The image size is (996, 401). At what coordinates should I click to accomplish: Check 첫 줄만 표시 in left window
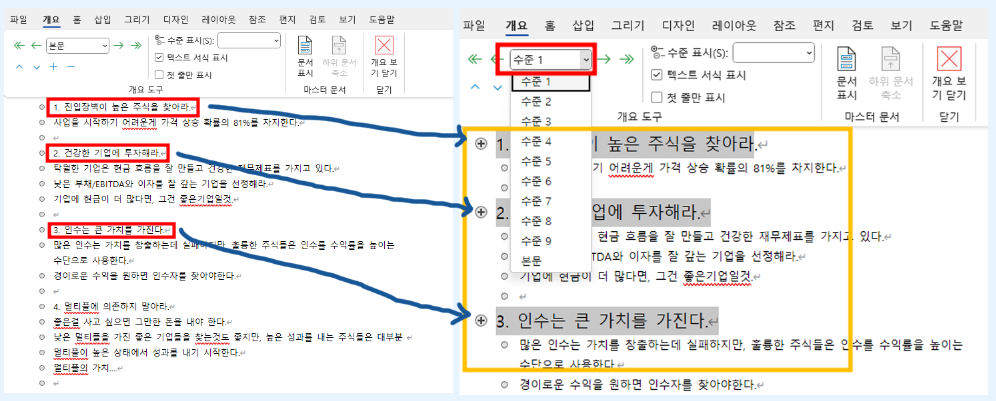[159, 75]
